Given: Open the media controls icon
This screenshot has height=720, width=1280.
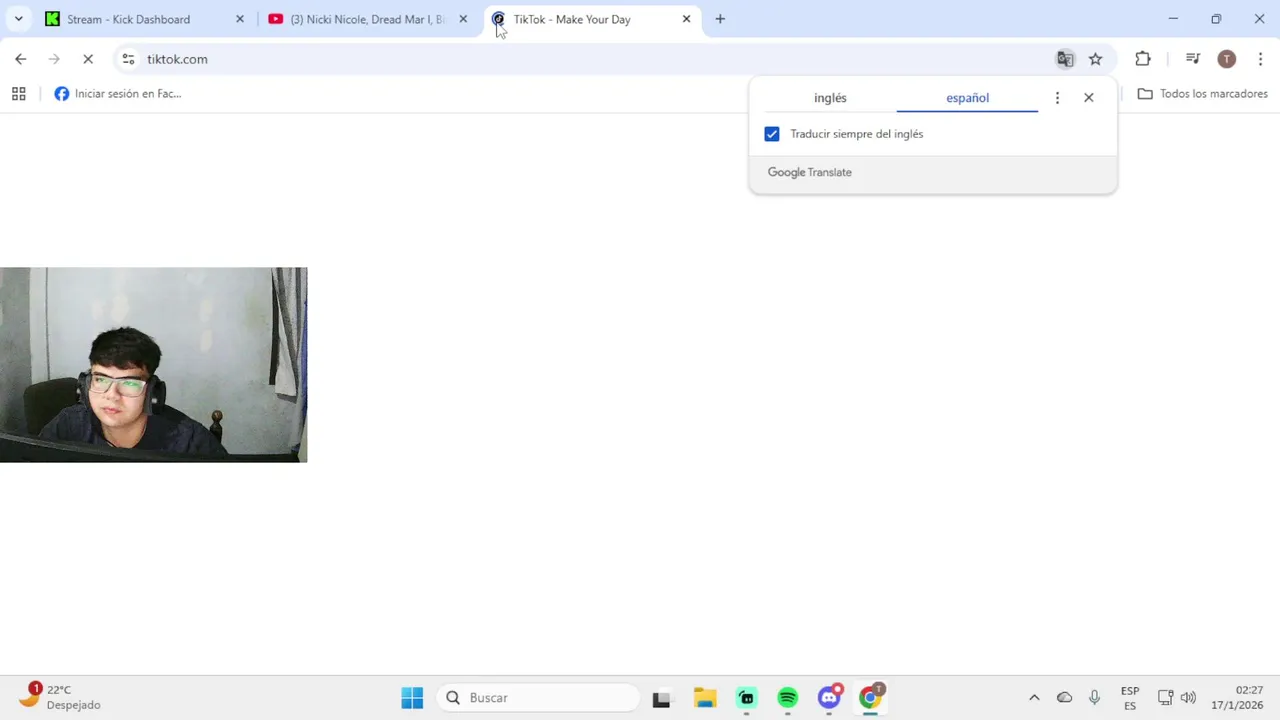Looking at the screenshot, I should pyautogui.click(x=1193, y=59).
